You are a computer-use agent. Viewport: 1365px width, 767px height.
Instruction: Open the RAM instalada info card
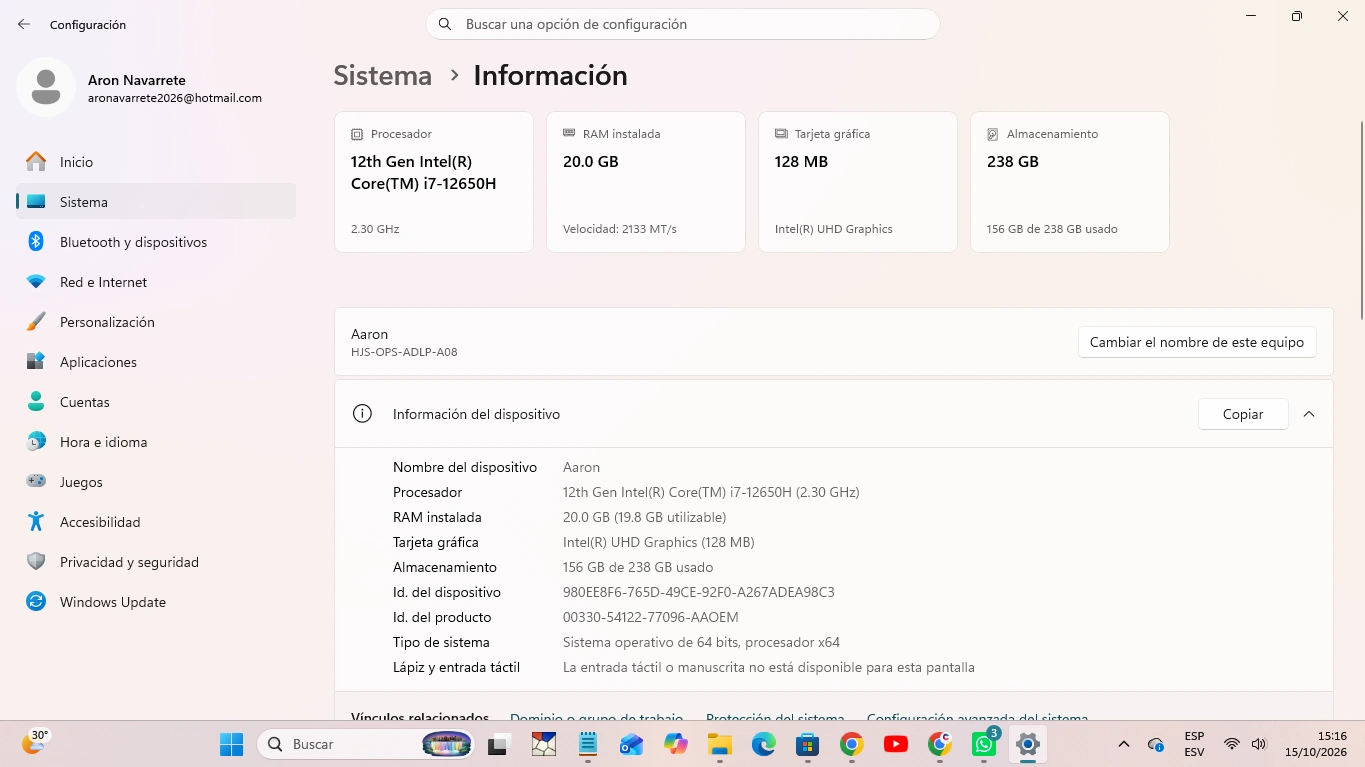pos(646,182)
